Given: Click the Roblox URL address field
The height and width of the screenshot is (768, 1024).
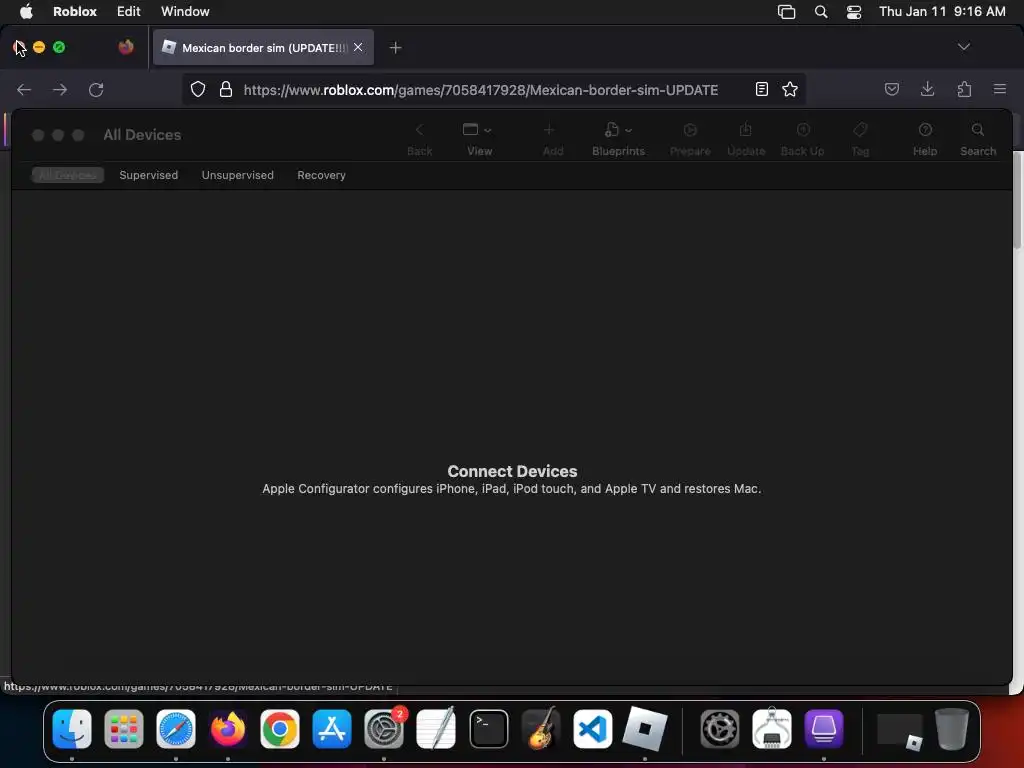Looking at the screenshot, I should pos(481,89).
